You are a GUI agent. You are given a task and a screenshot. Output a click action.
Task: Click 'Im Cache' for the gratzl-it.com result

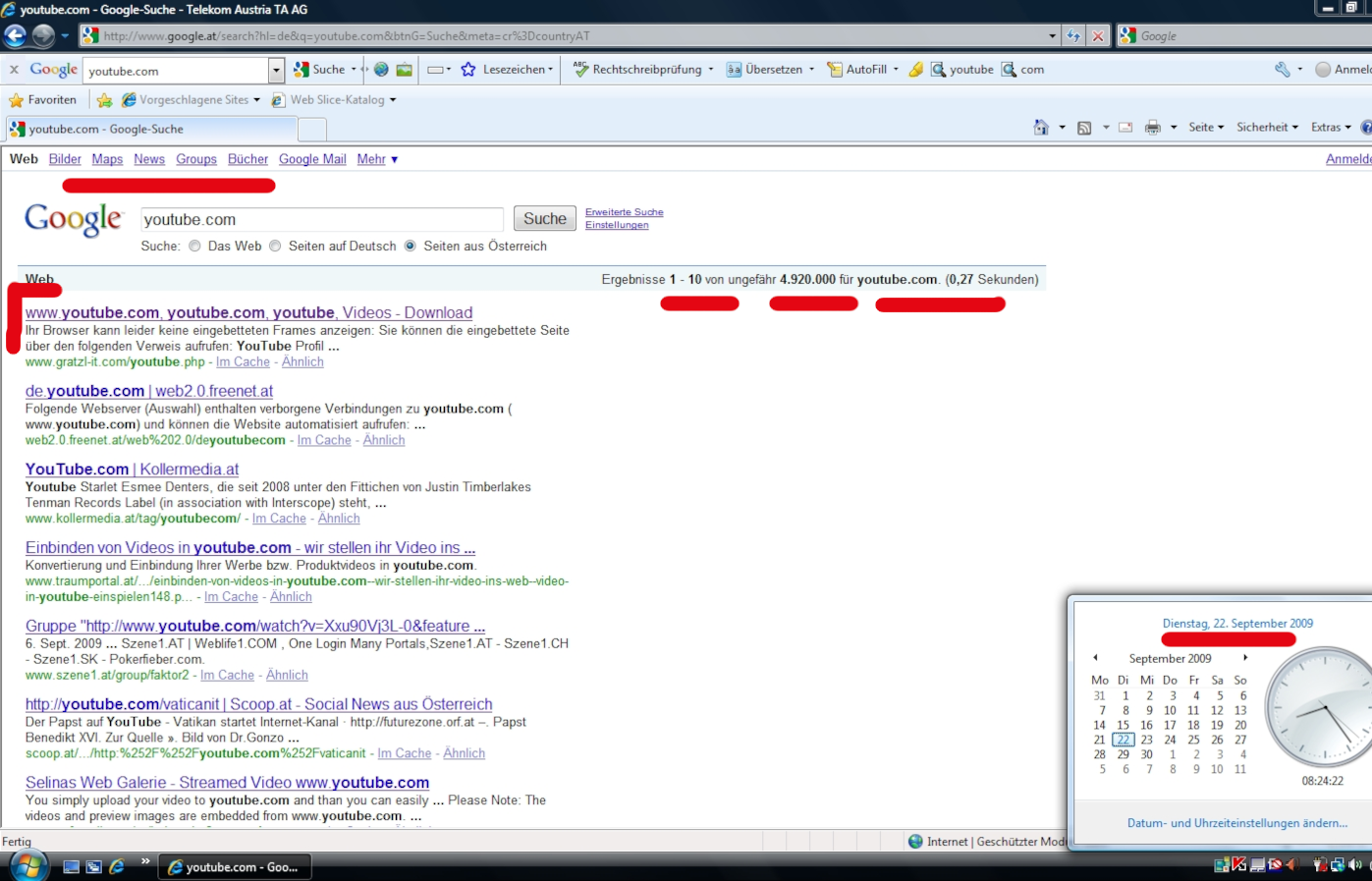click(x=243, y=361)
